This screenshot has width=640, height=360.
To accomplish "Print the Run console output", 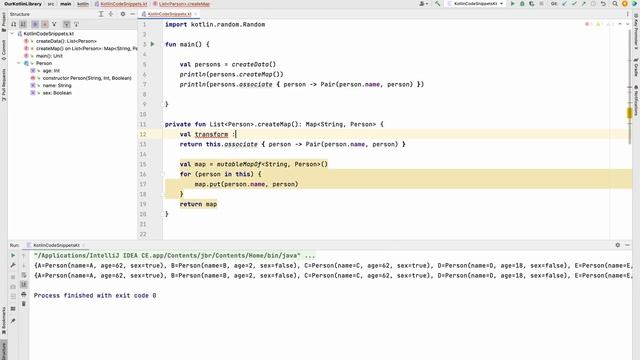I will 24,294.
